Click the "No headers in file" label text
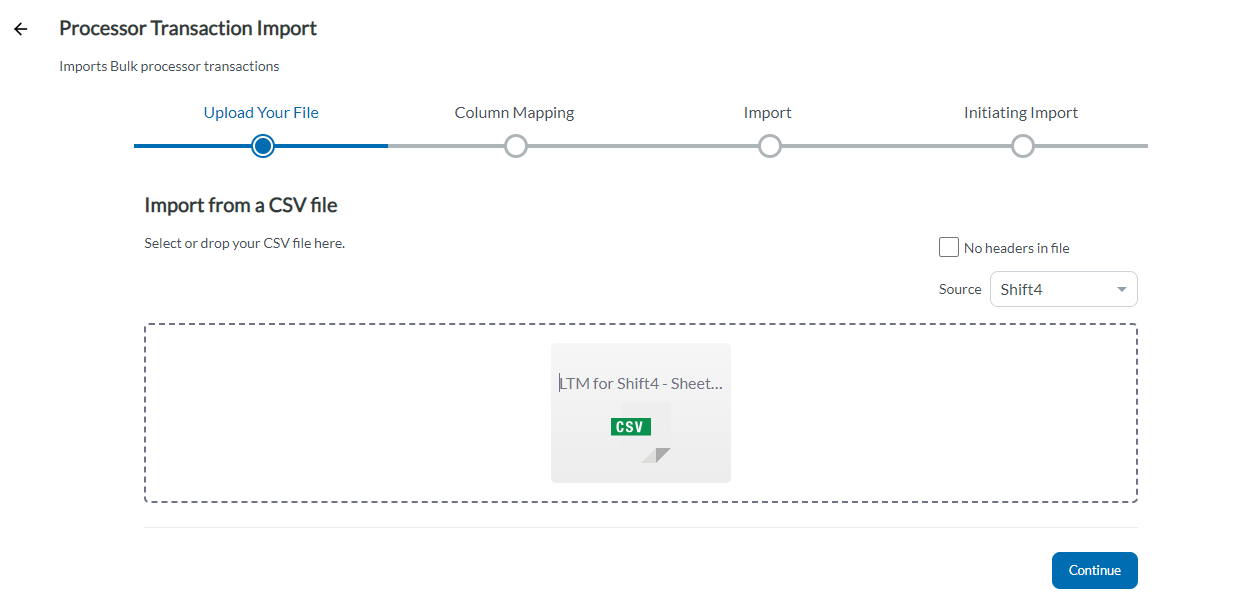Screen dimensions: 1243x609 pyautogui.click(x=1016, y=248)
